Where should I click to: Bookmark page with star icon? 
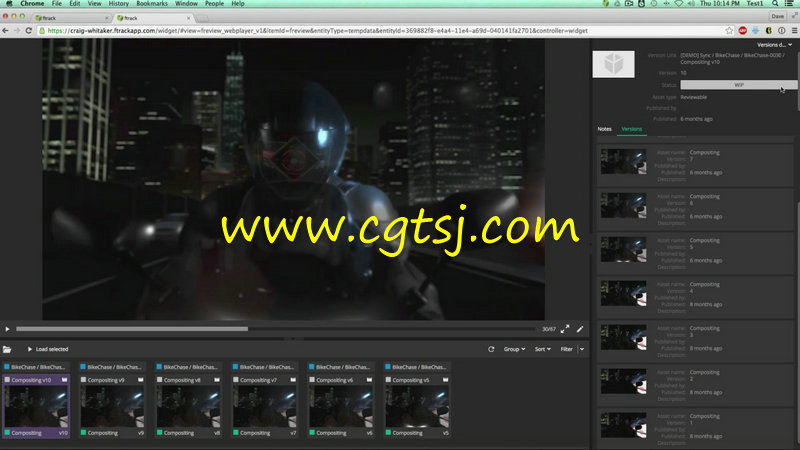point(729,31)
